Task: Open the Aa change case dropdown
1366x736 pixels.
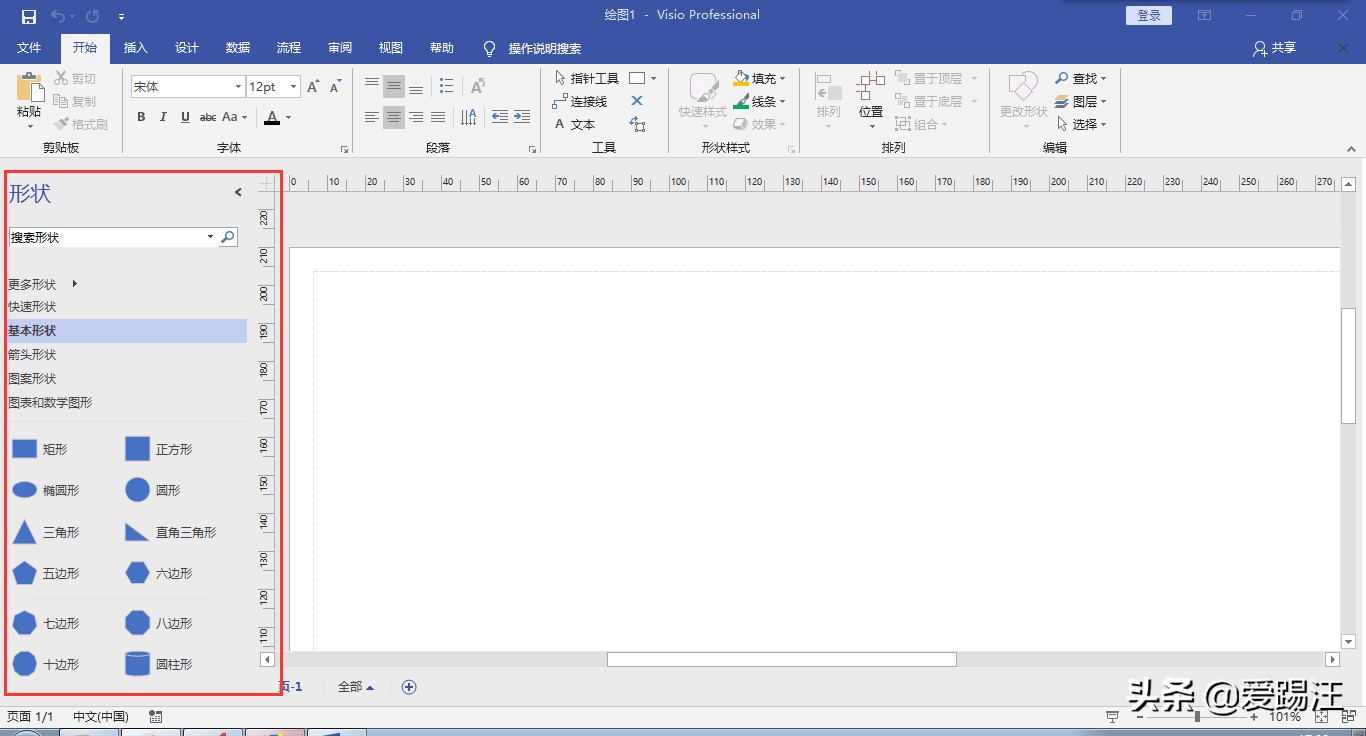Action: pos(234,117)
